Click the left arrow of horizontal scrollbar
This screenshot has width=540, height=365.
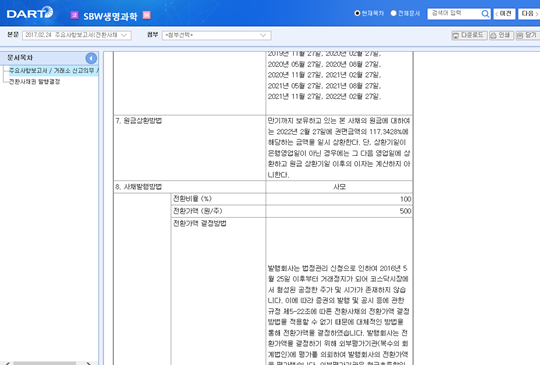(8, 363)
